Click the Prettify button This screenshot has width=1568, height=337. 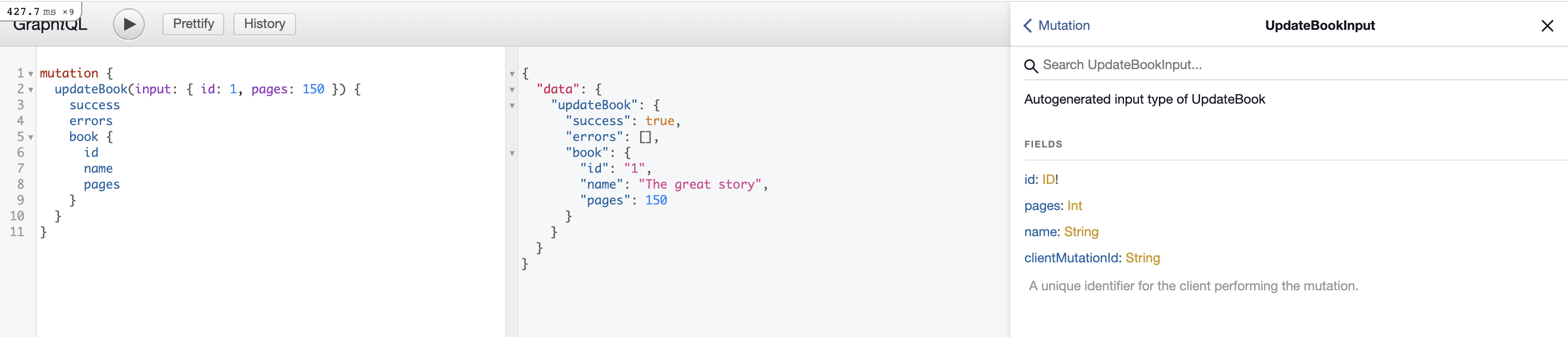point(193,24)
